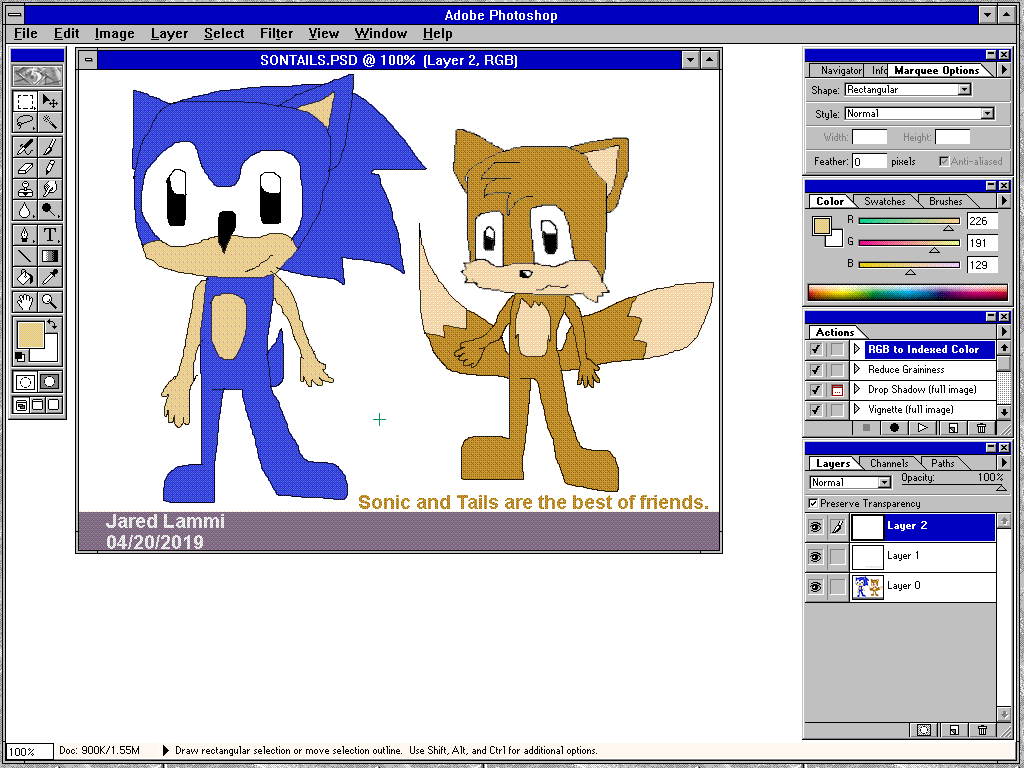Select the Type tool
This screenshot has width=1024, height=768.
click(x=50, y=234)
